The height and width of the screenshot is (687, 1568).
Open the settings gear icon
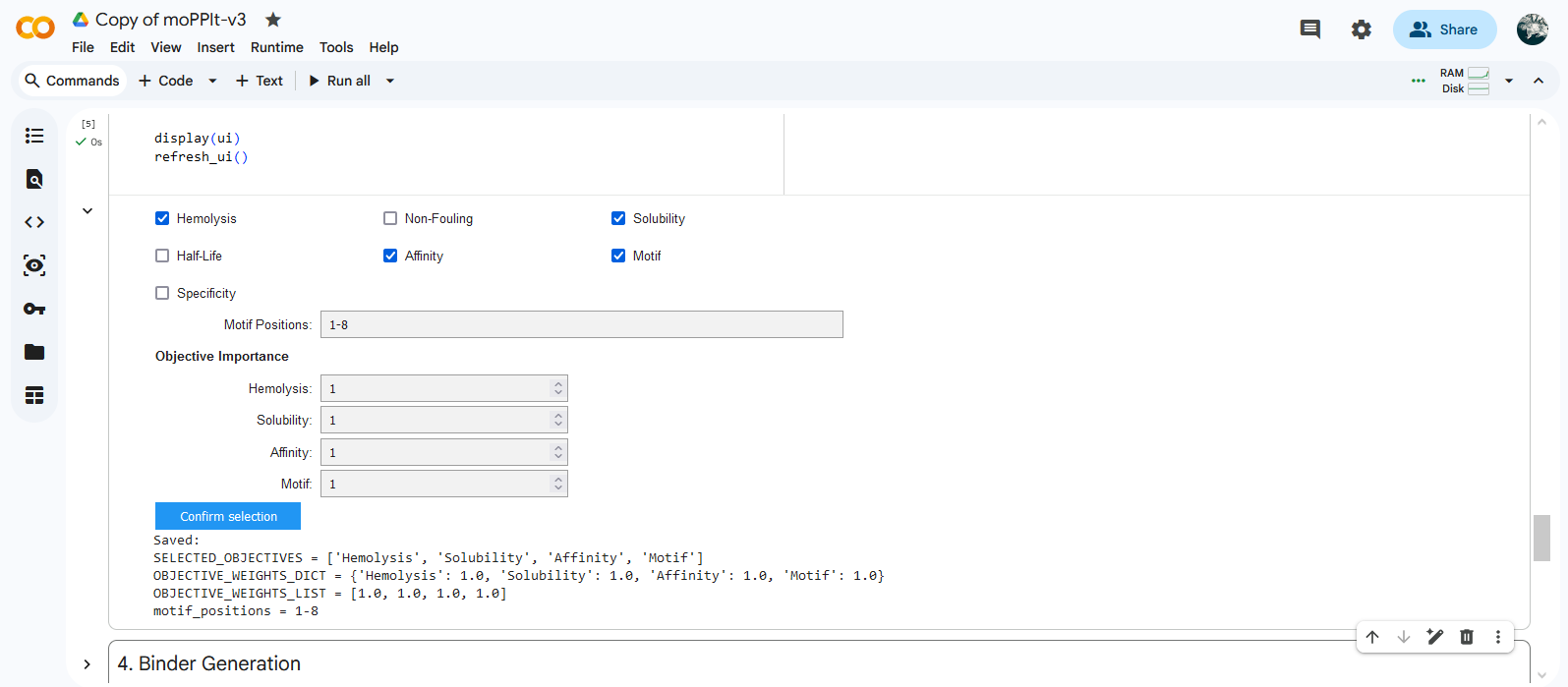coord(1361,29)
